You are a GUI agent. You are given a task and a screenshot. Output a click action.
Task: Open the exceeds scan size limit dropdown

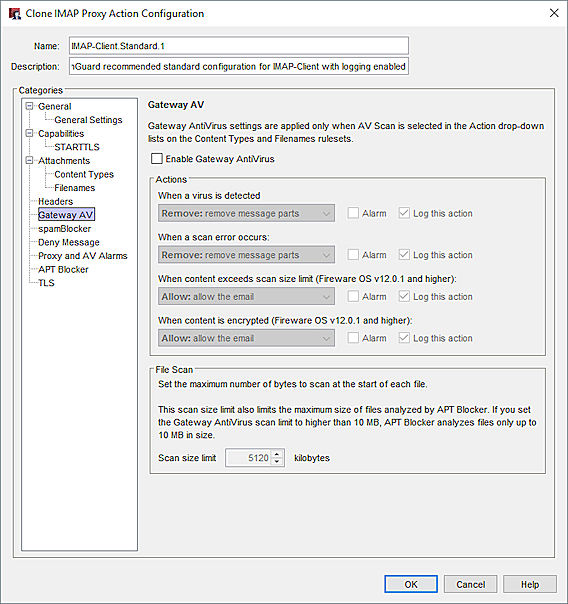pyautogui.click(x=246, y=297)
